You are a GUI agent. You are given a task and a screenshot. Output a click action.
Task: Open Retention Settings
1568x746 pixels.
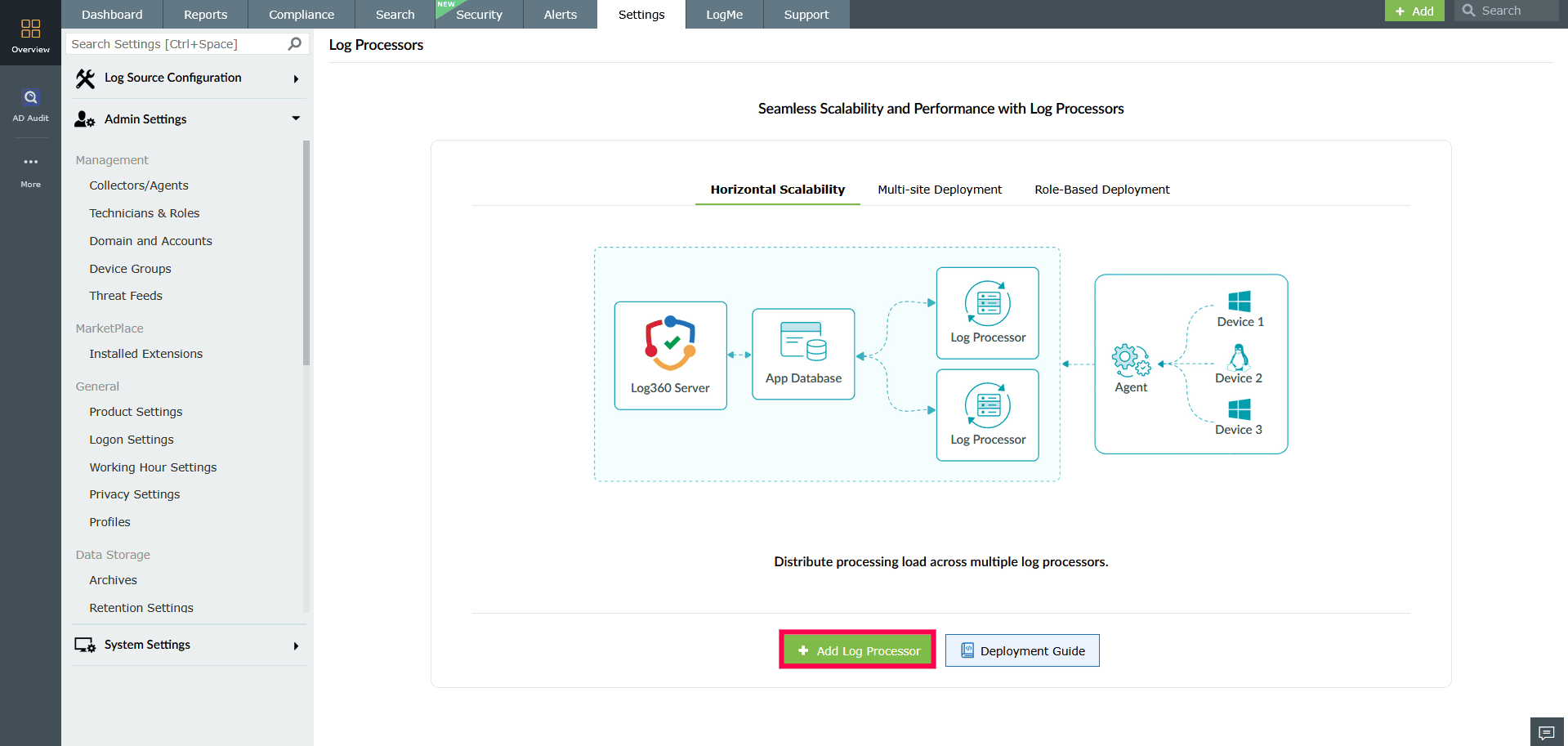pyautogui.click(x=141, y=608)
